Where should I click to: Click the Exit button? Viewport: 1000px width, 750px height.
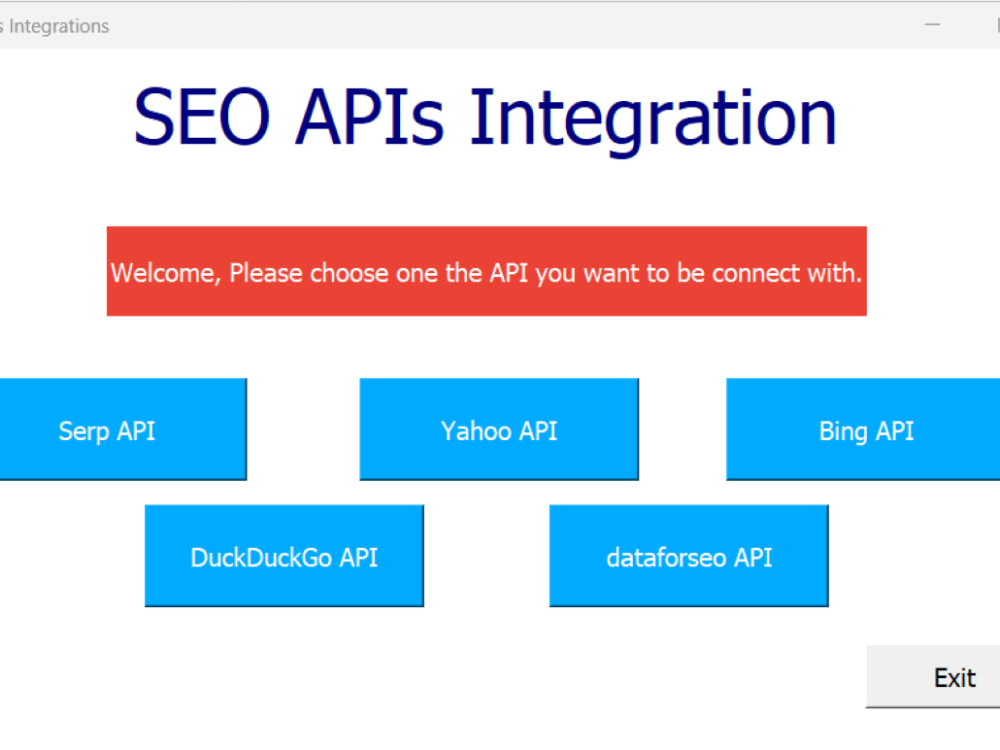933,677
